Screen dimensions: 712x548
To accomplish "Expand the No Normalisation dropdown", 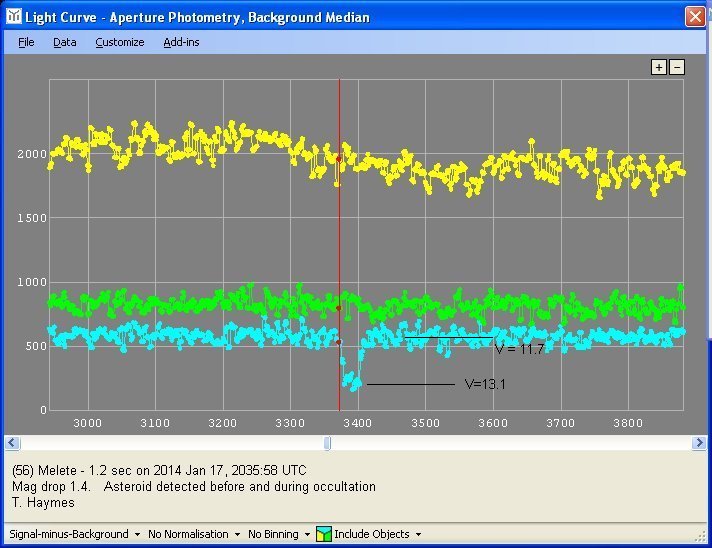I will [x=193, y=534].
